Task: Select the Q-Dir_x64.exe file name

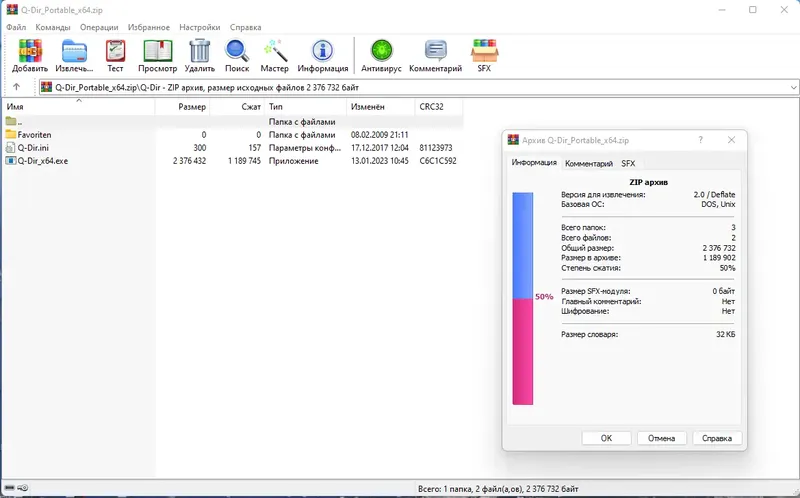Action: point(42,161)
